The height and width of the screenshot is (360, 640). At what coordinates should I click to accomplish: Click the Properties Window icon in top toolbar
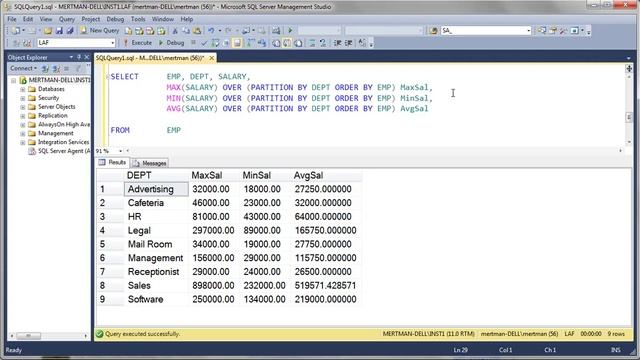(x=553, y=31)
